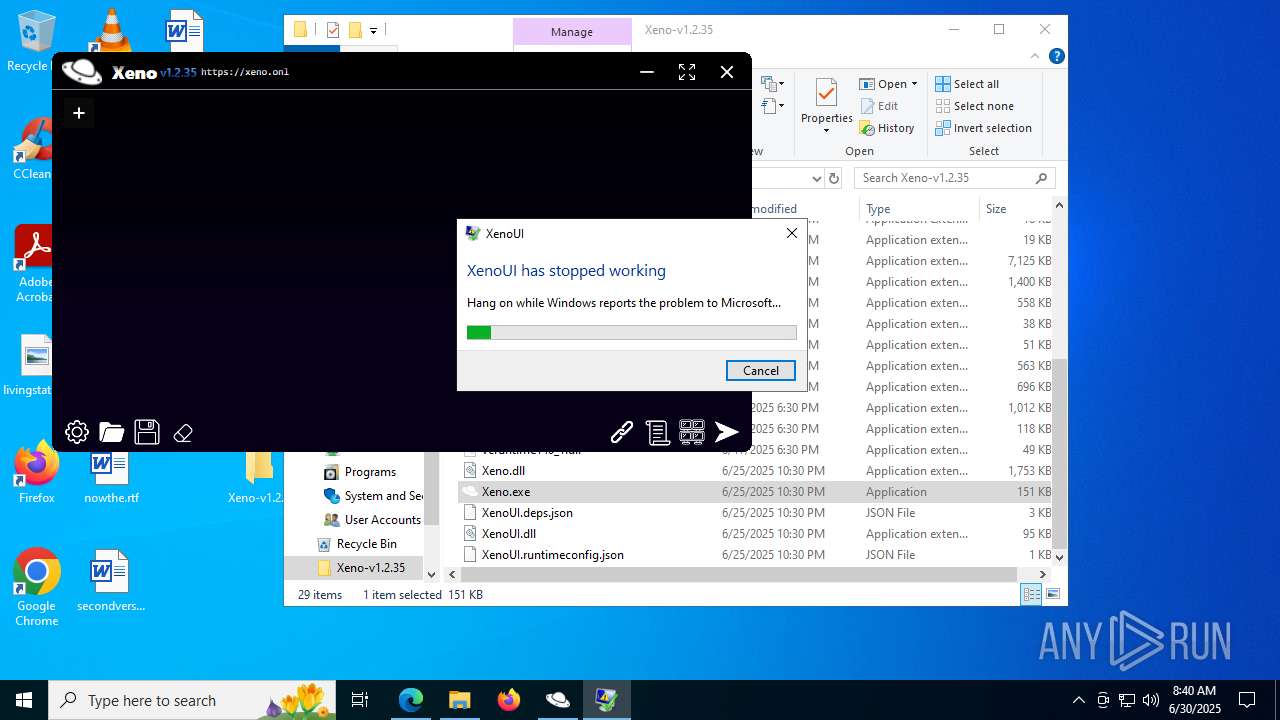Open File Explorer from the taskbar
The height and width of the screenshot is (720, 1280).
click(x=459, y=700)
